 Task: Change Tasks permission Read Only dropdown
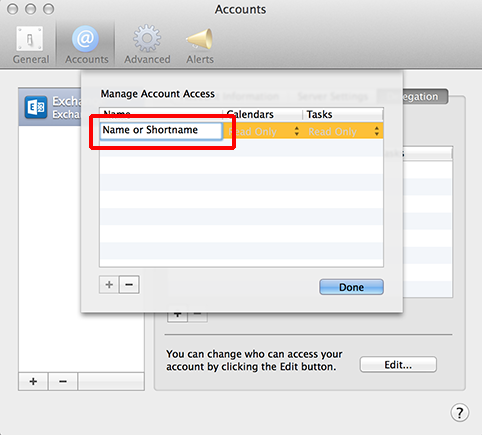[x=343, y=131]
